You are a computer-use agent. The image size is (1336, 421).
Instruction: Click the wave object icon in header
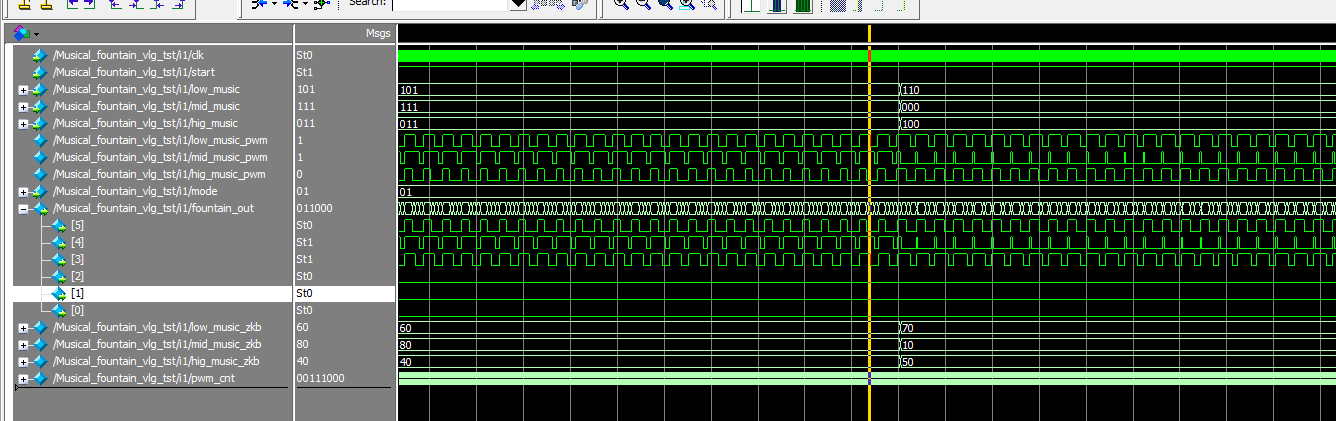click(x=22, y=34)
